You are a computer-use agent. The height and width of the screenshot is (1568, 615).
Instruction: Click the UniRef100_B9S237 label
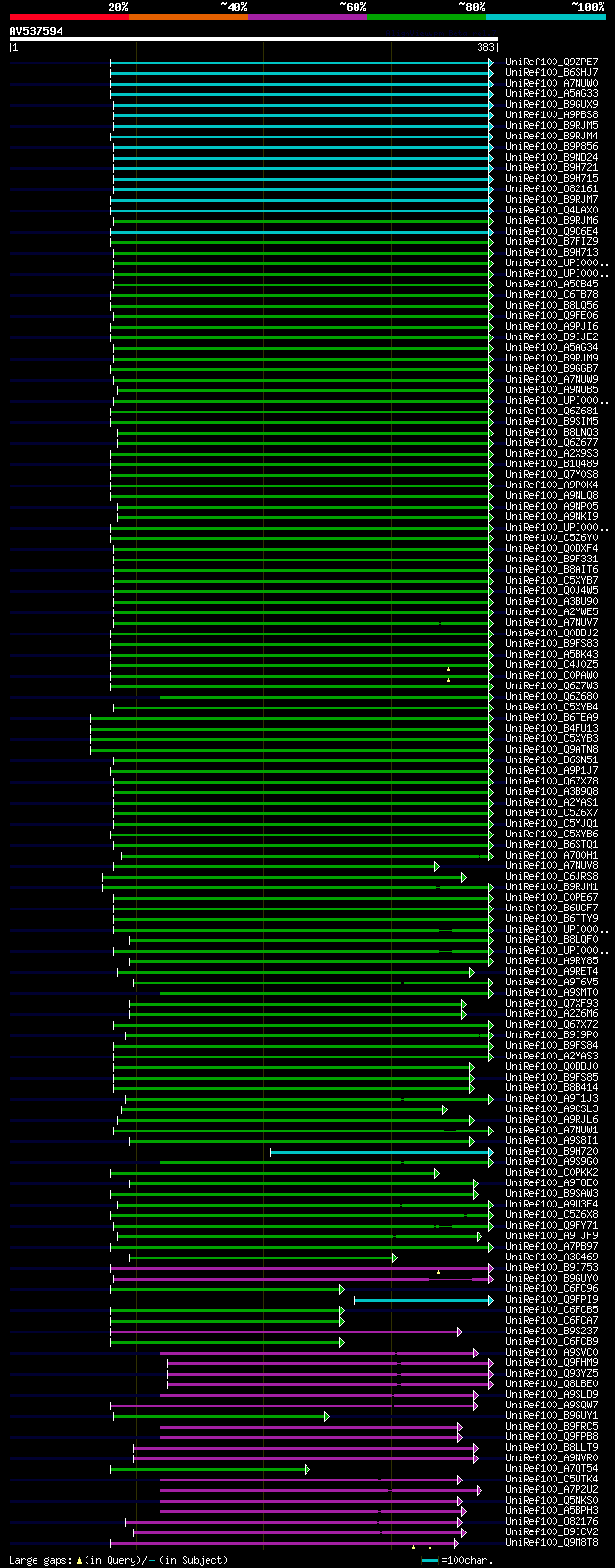[552, 1331]
